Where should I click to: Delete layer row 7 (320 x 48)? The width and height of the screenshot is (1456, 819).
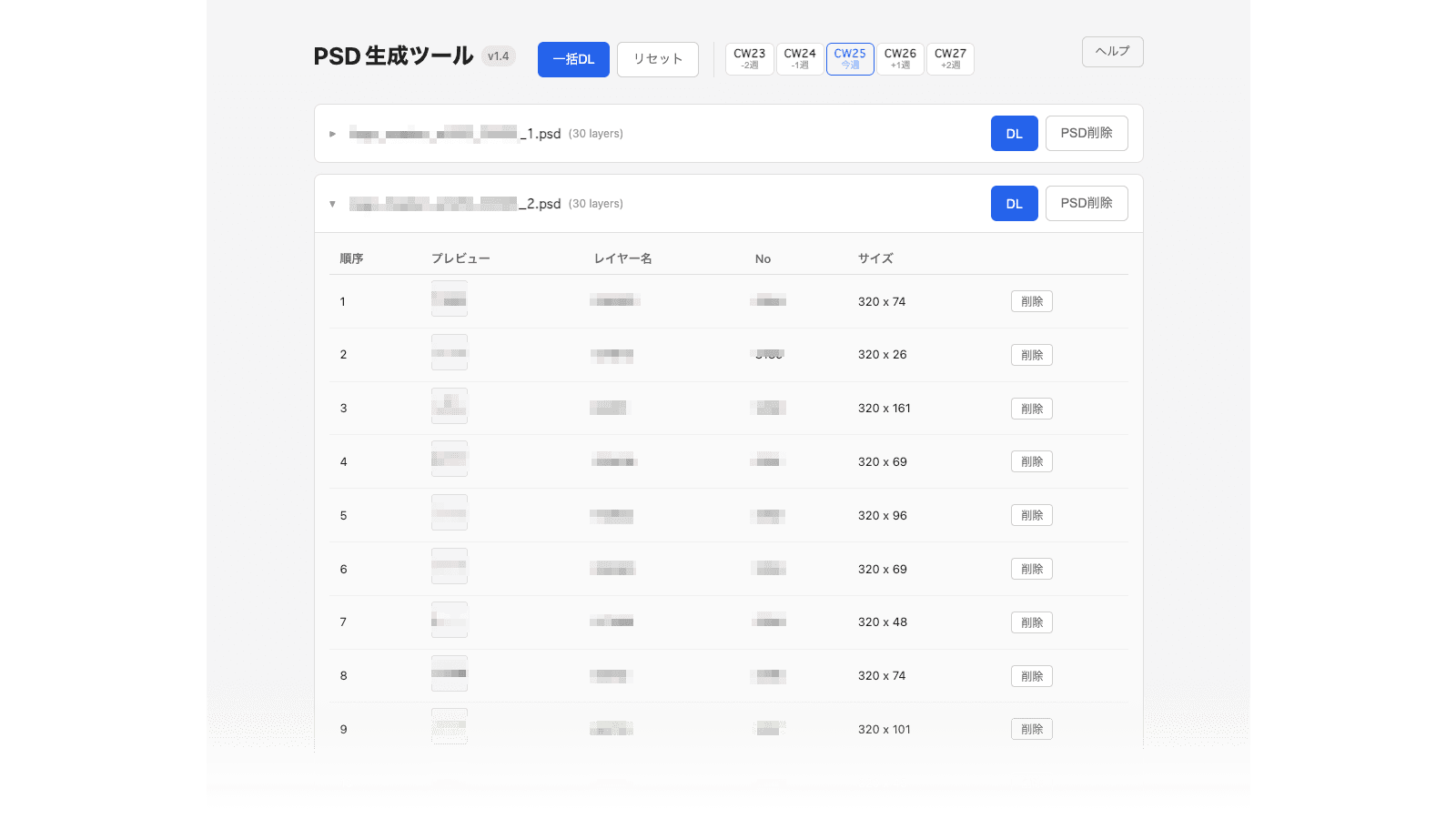1032,622
